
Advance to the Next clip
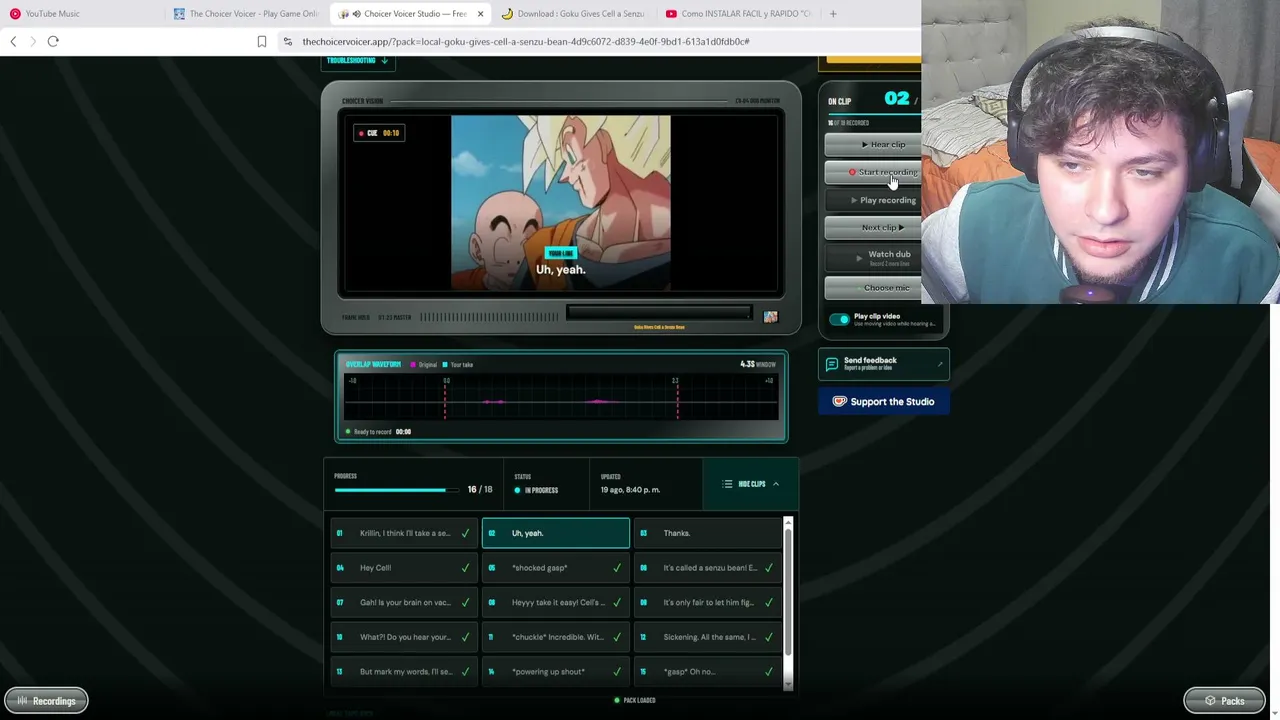click(872, 227)
